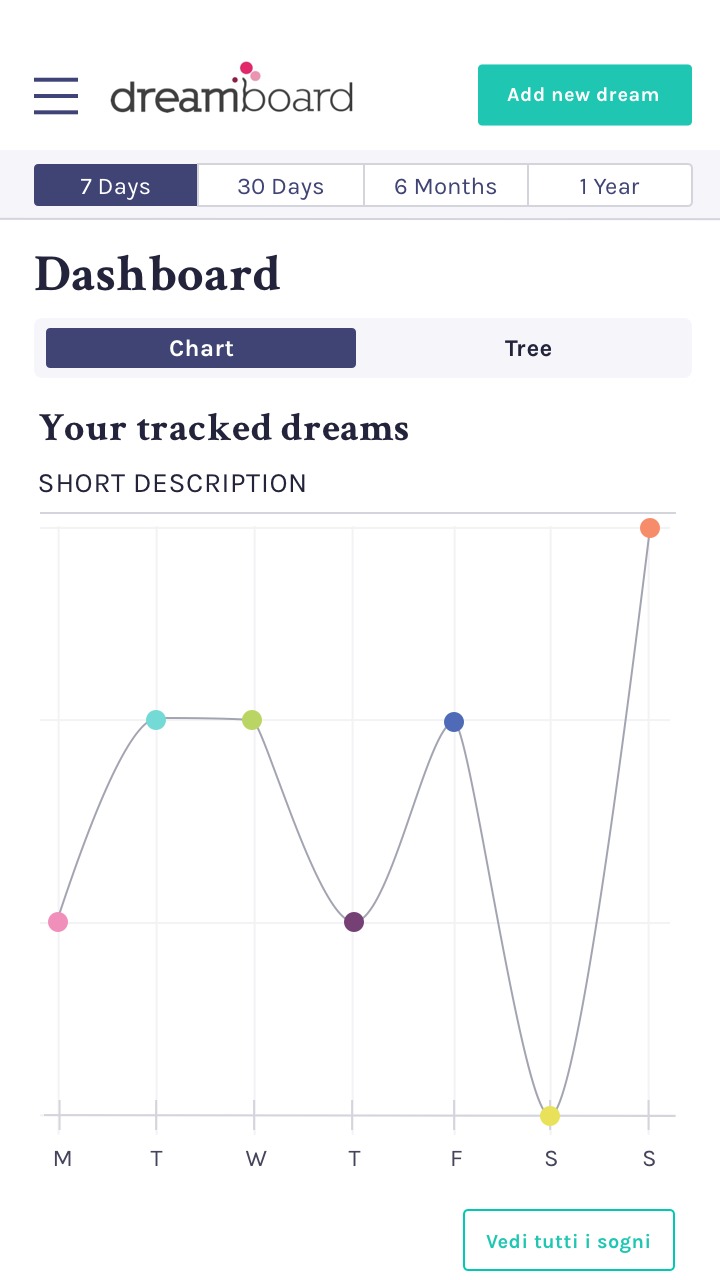Screen dimensions: 720x1280
Task: Open the hamburger menu icon
Action: coord(56,96)
